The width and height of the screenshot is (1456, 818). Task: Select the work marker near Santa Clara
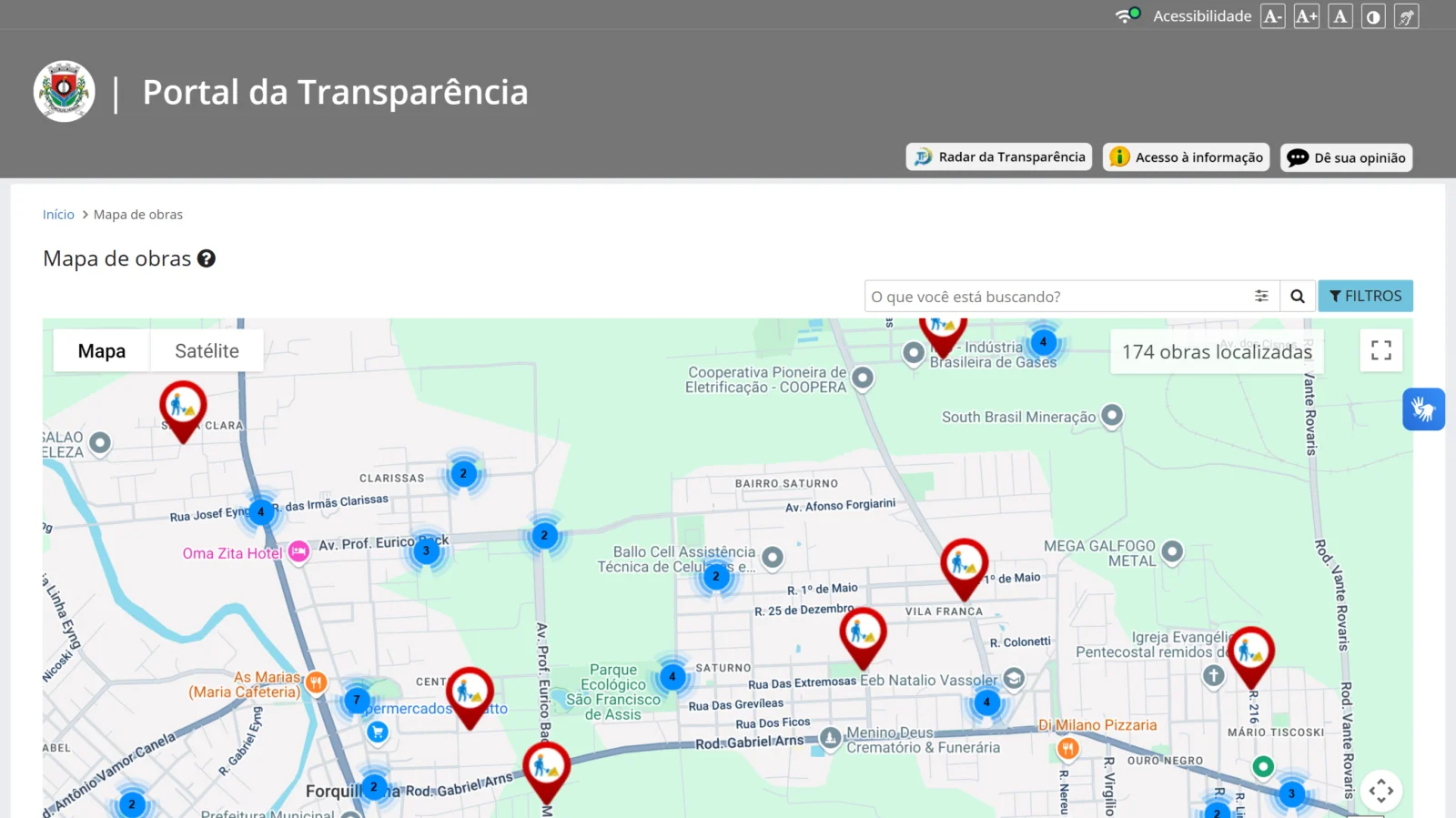coord(183,411)
